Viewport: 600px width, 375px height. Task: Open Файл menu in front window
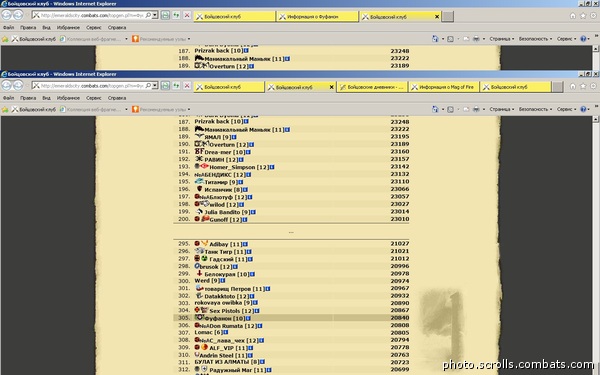coord(8,98)
